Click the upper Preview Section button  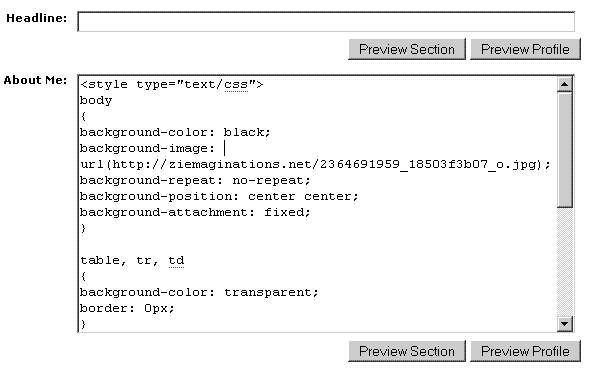407,49
